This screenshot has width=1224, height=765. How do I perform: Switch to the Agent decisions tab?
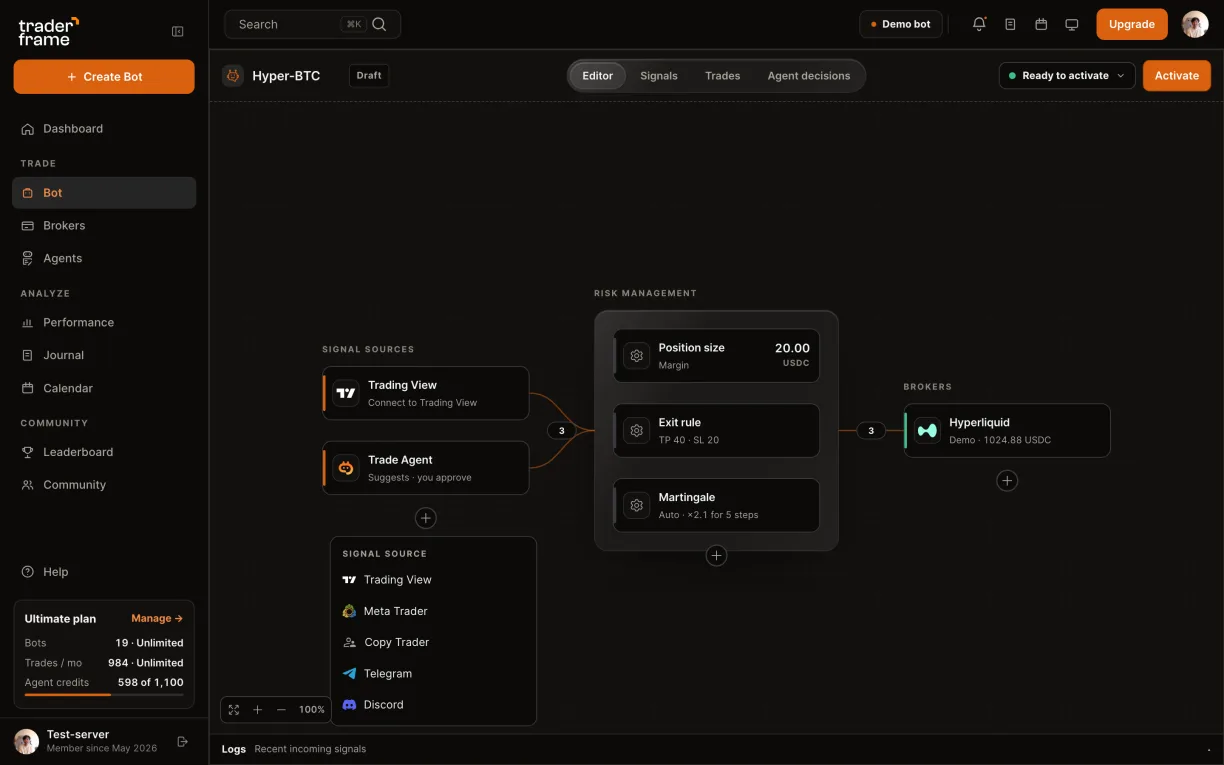[809, 76]
